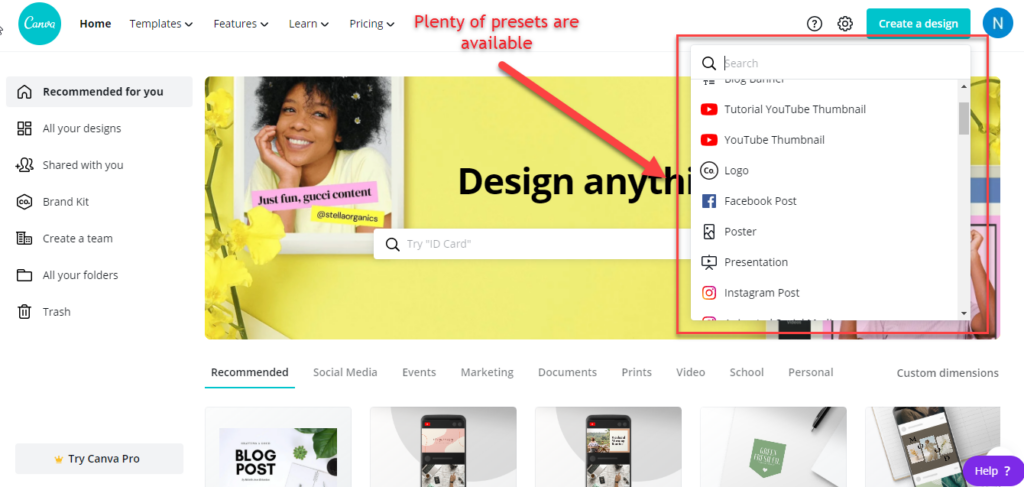
Task: Choose the Facebook Post preset icon
Action: pyautogui.click(x=709, y=201)
